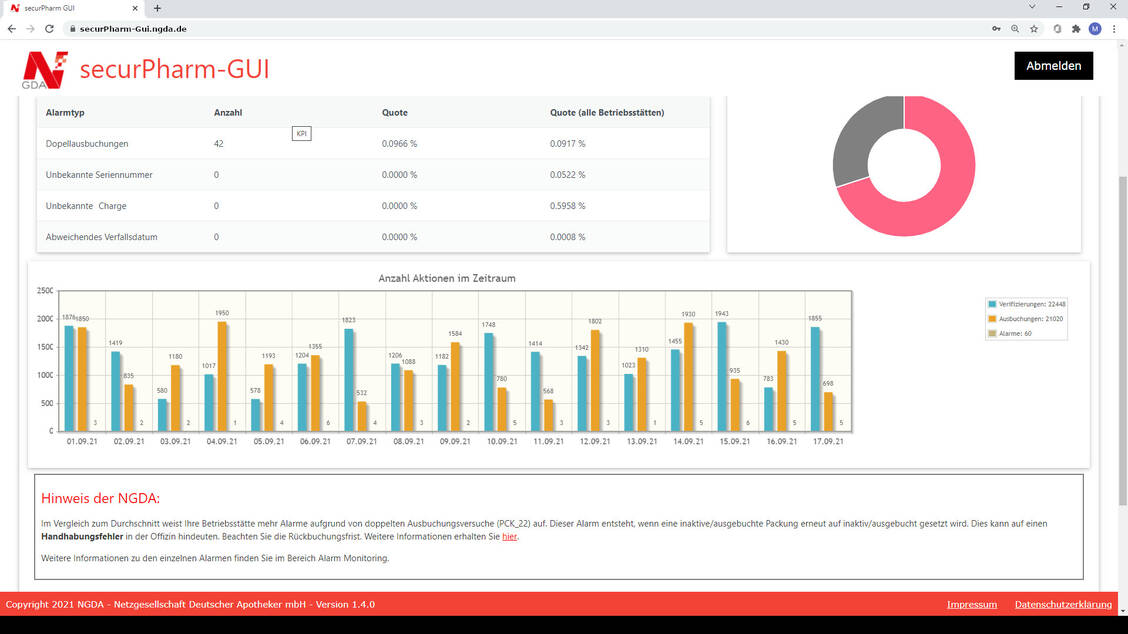Click the KPI tooltip box in the table

pos(301,134)
